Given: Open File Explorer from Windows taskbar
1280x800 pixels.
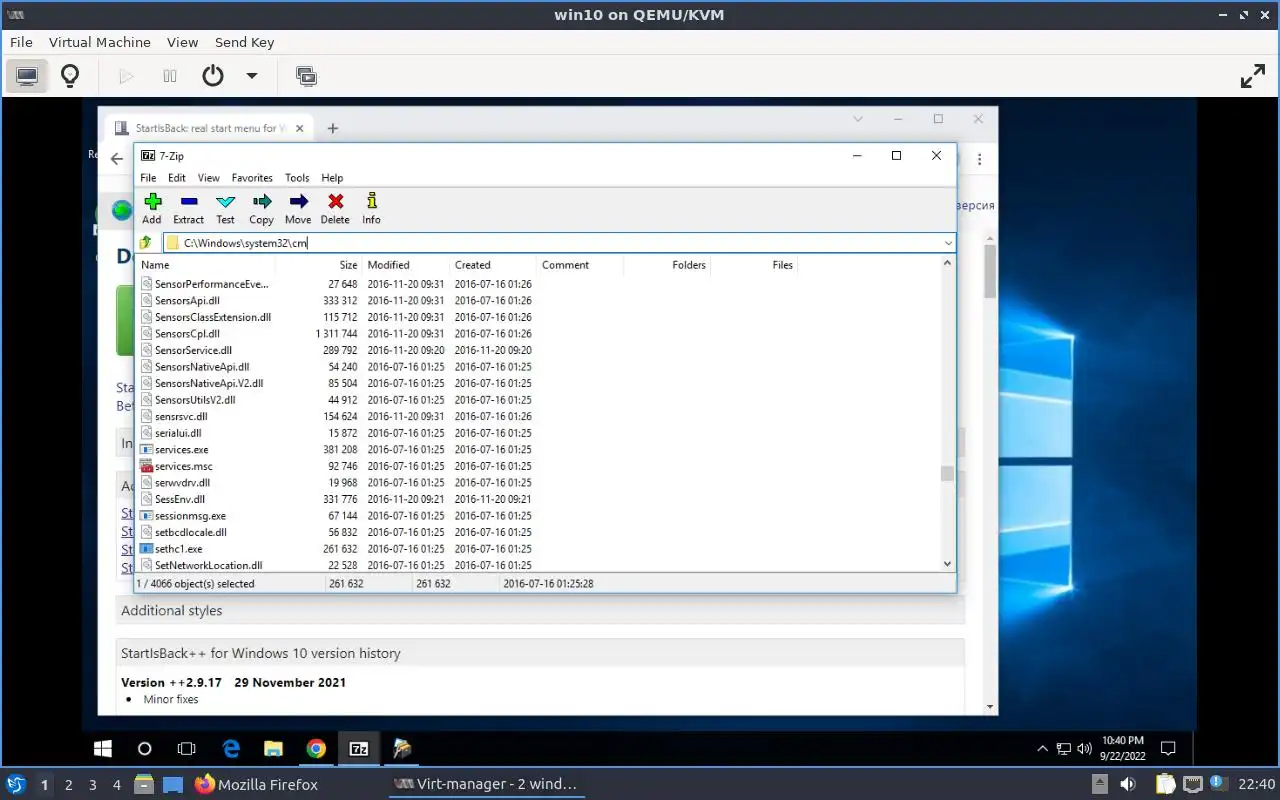Looking at the screenshot, I should pos(273,748).
